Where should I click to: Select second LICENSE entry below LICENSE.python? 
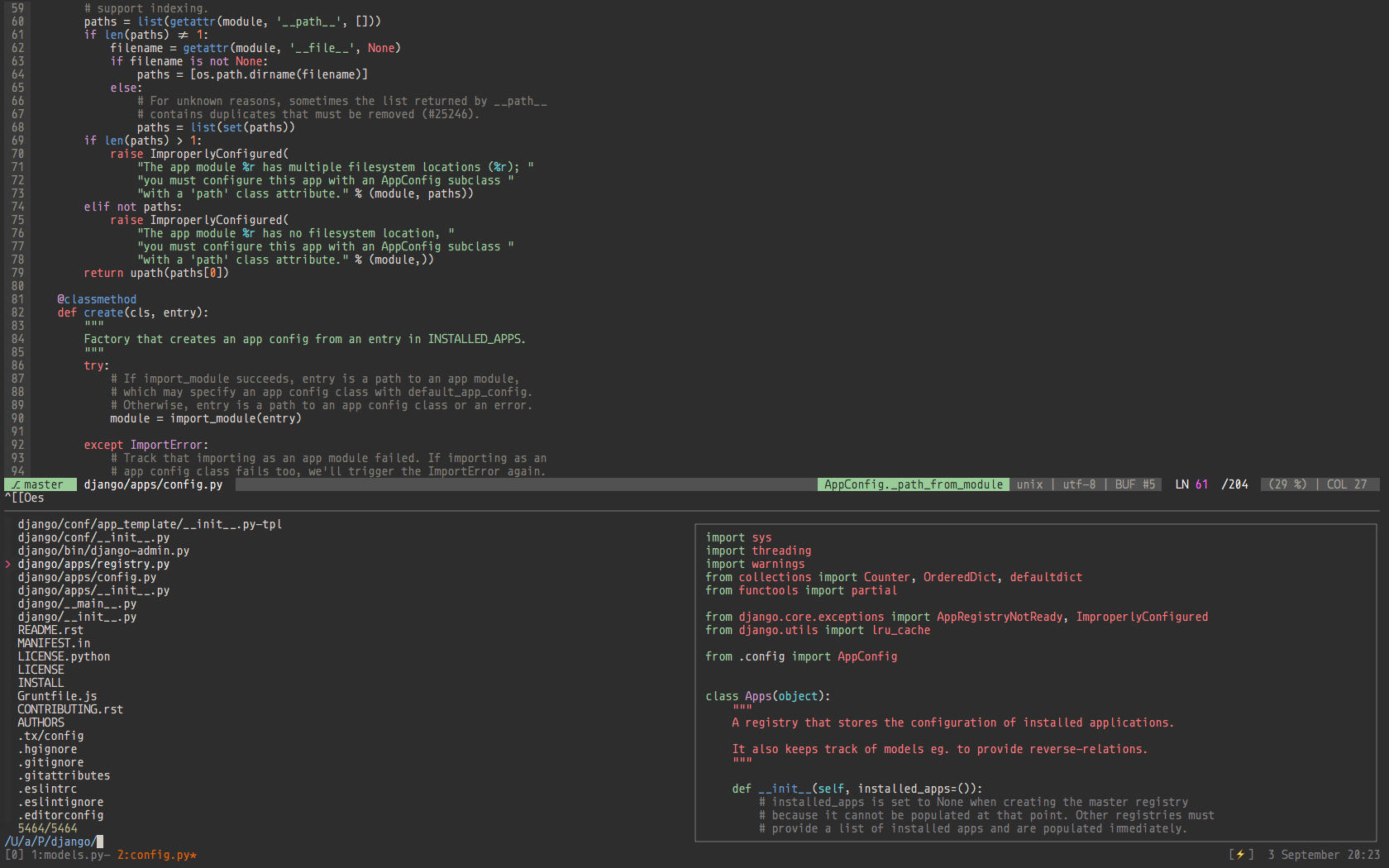pos(41,670)
